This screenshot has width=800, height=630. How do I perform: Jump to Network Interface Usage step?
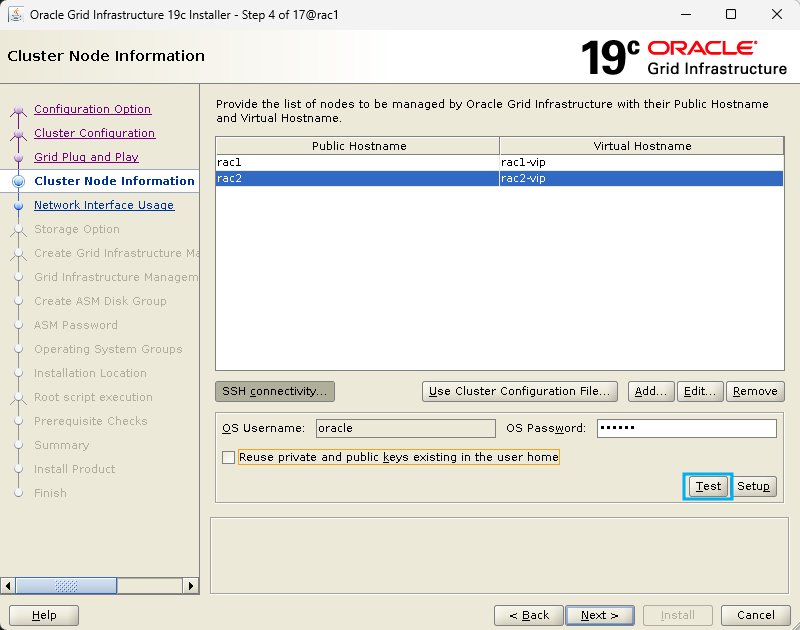pos(104,205)
